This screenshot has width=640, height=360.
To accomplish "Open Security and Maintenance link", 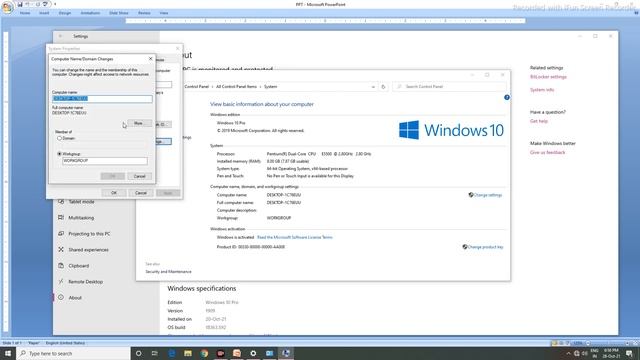I will (168, 271).
